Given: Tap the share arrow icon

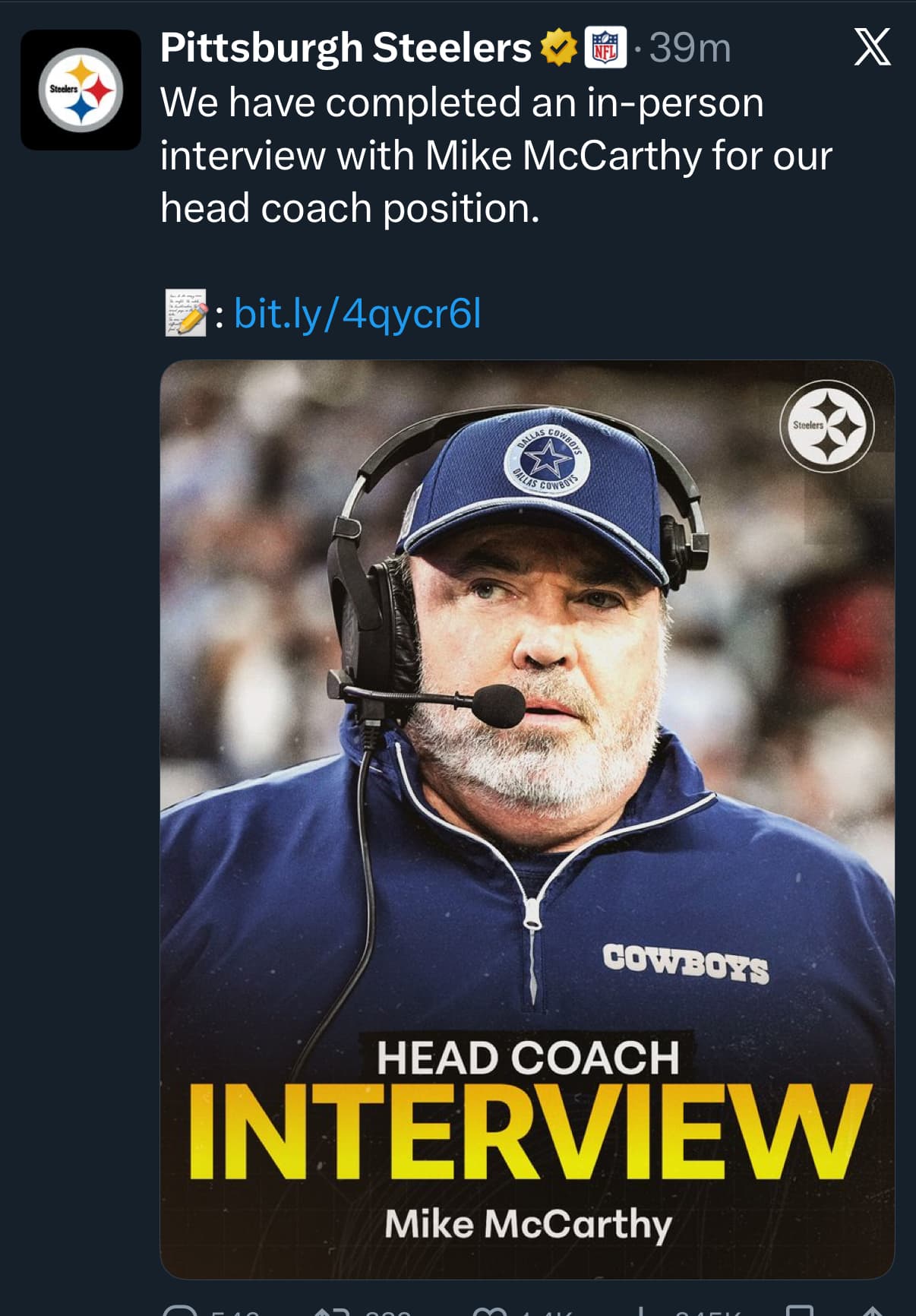Looking at the screenshot, I should coord(872,1310).
